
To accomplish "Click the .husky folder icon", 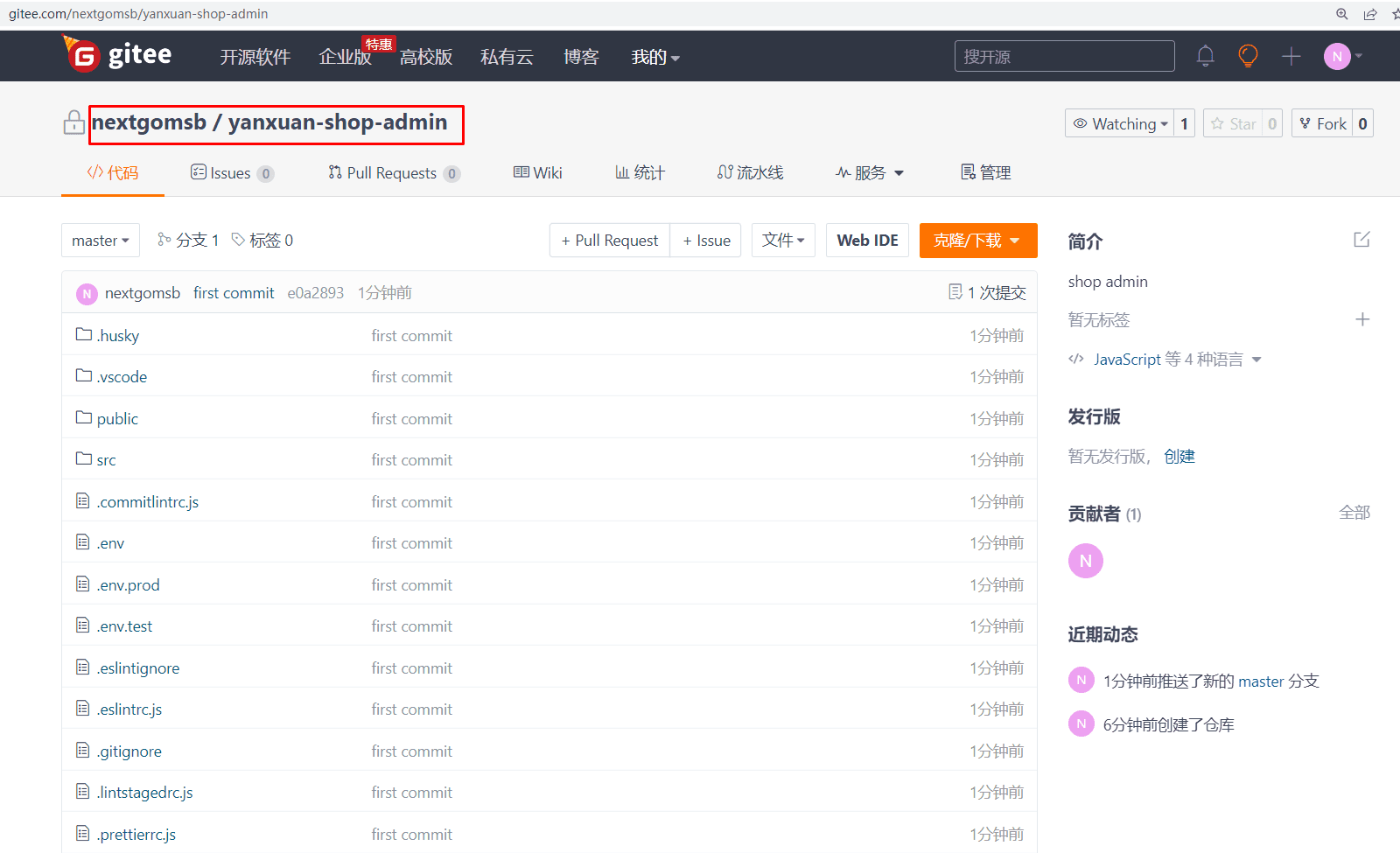I will pos(84,334).
